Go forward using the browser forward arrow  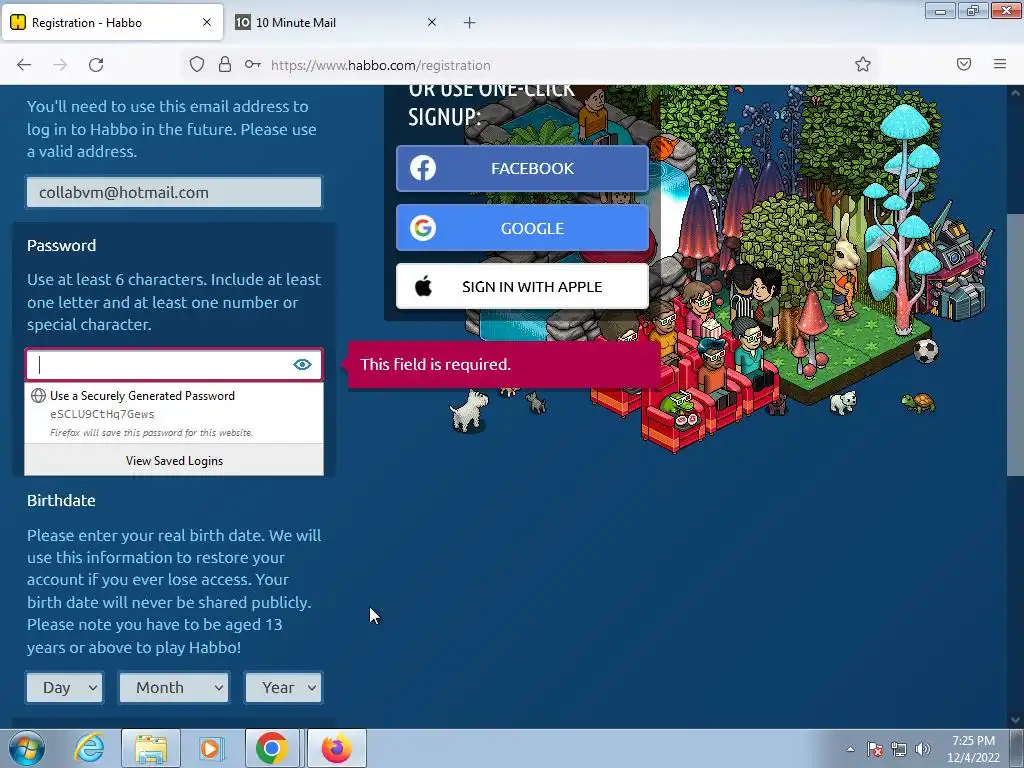coord(60,65)
